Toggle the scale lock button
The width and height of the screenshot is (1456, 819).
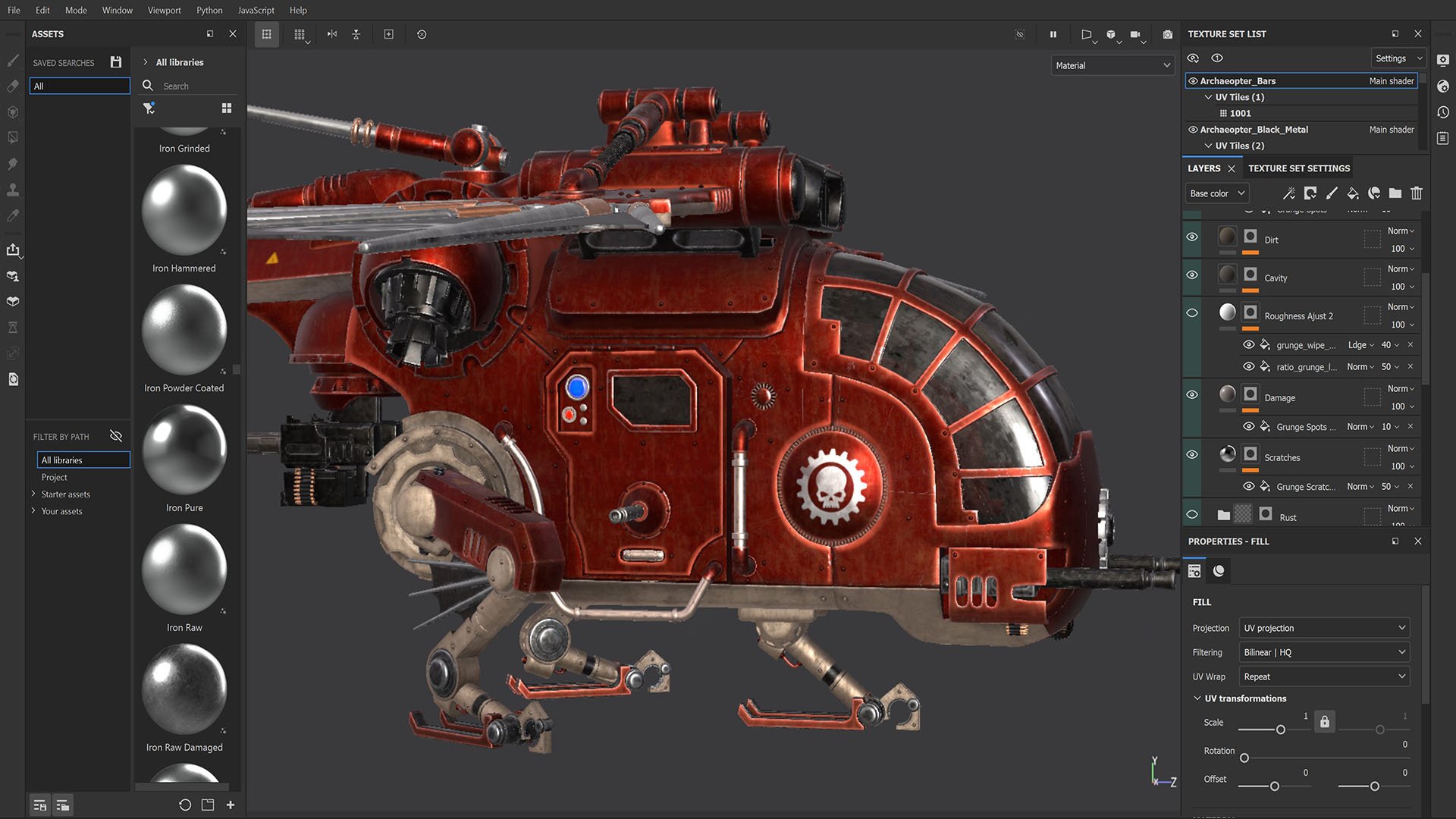[1324, 722]
